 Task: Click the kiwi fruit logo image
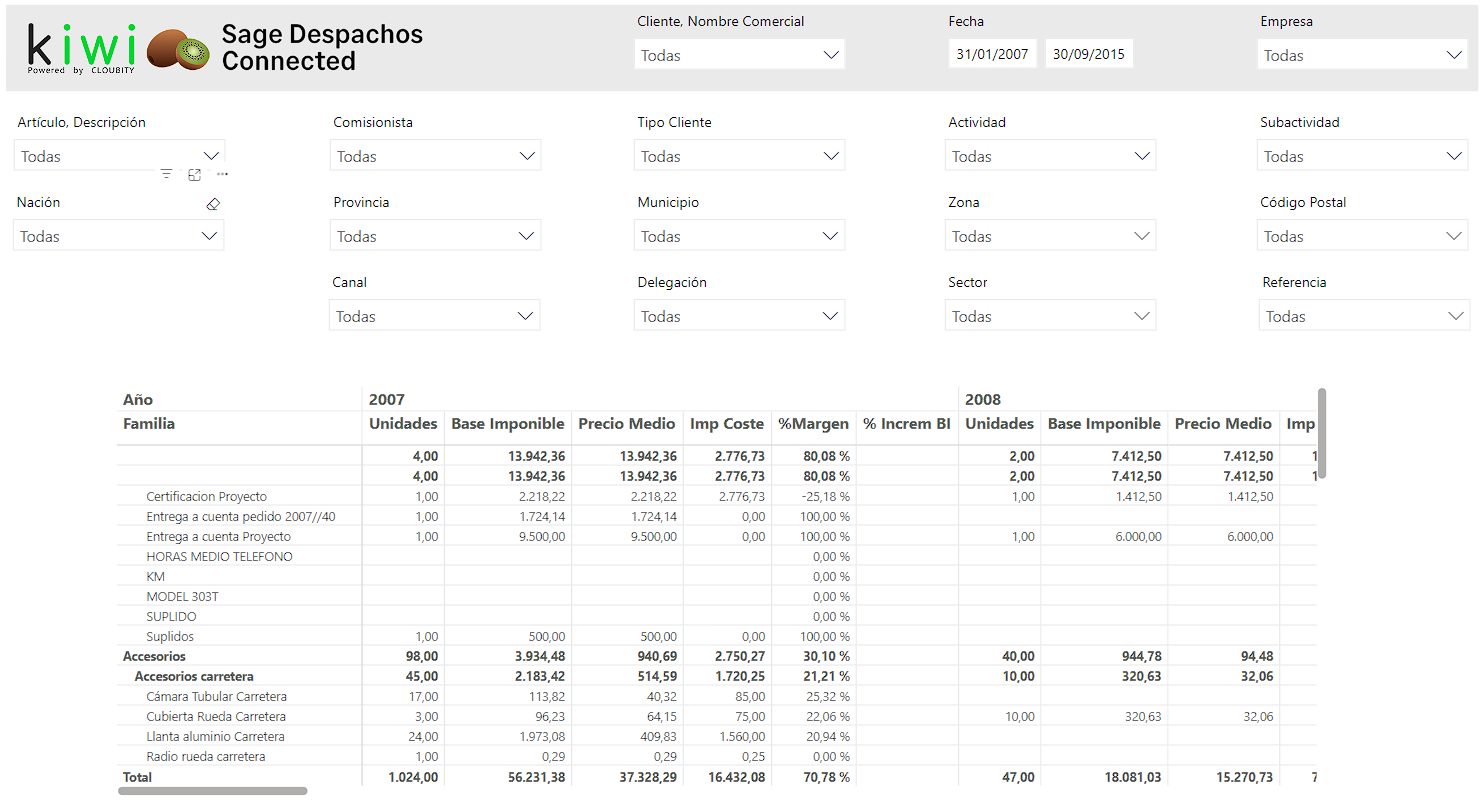[178, 49]
